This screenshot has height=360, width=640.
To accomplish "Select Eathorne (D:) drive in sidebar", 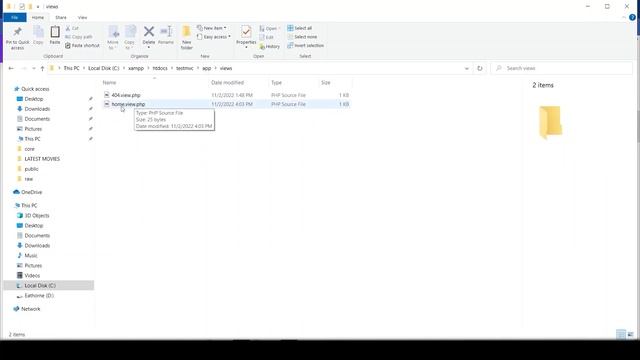I will (x=39, y=296).
